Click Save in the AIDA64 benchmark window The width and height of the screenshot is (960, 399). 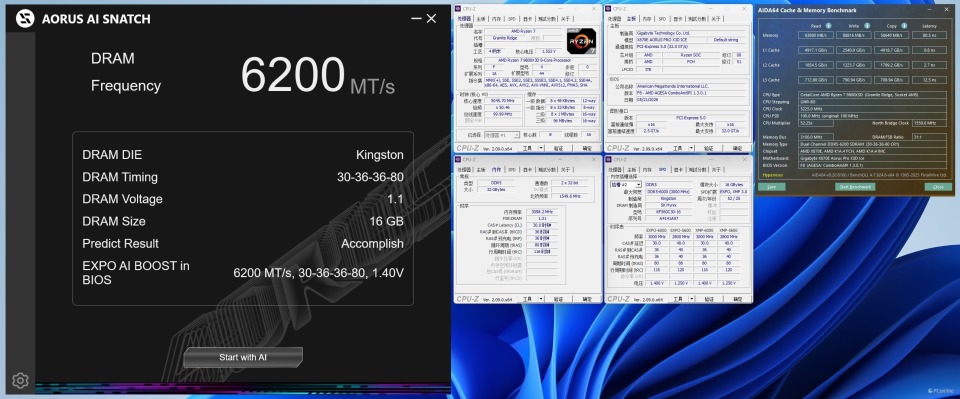click(x=771, y=187)
